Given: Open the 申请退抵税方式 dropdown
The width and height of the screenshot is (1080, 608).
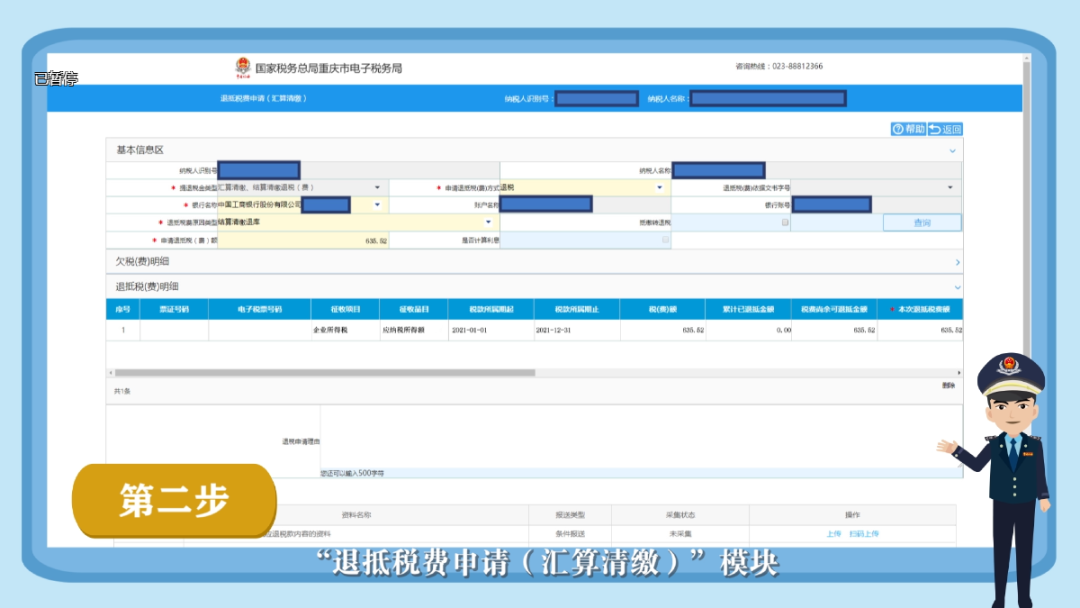Looking at the screenshot, I should [x=659, y=187].
